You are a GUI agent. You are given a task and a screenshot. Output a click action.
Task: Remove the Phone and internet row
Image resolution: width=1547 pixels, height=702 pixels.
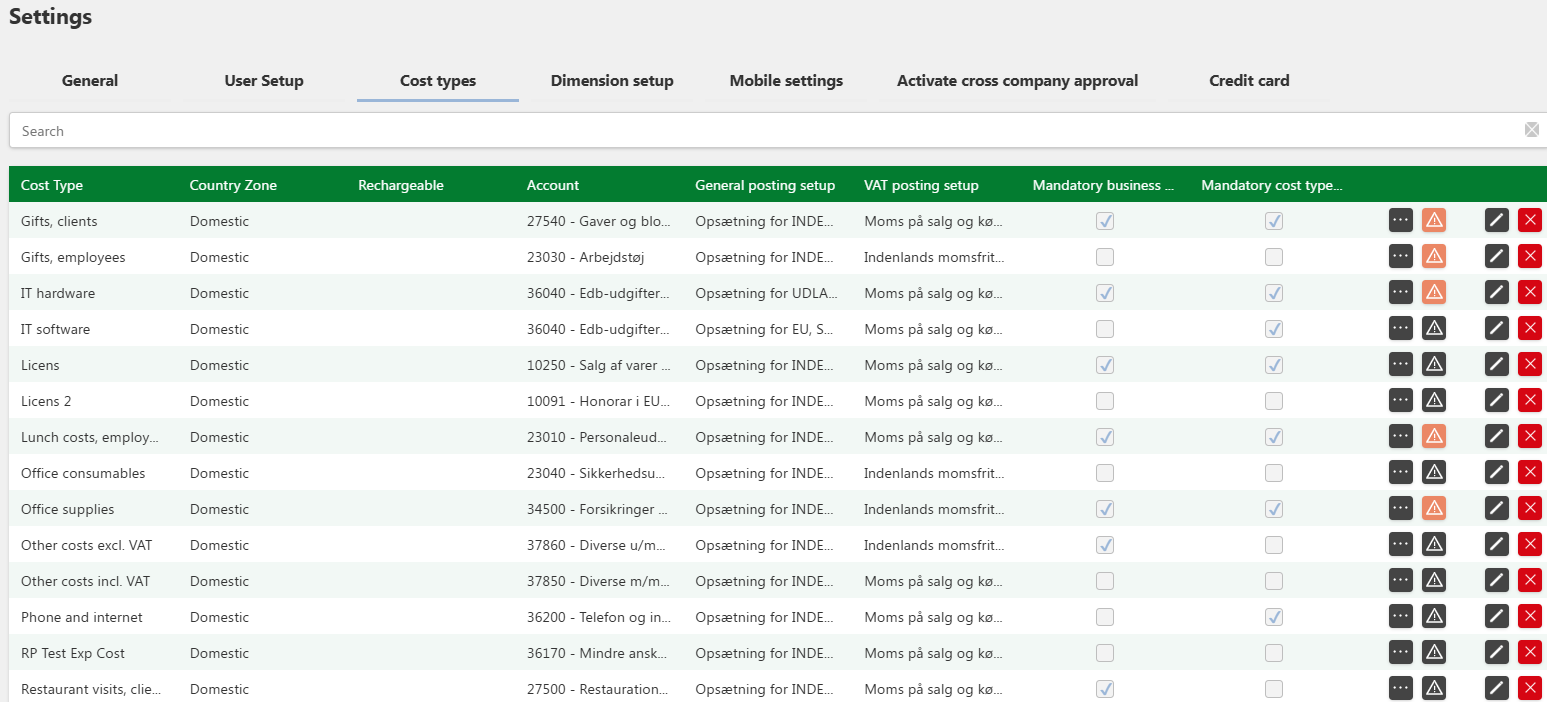point(1529,616)
